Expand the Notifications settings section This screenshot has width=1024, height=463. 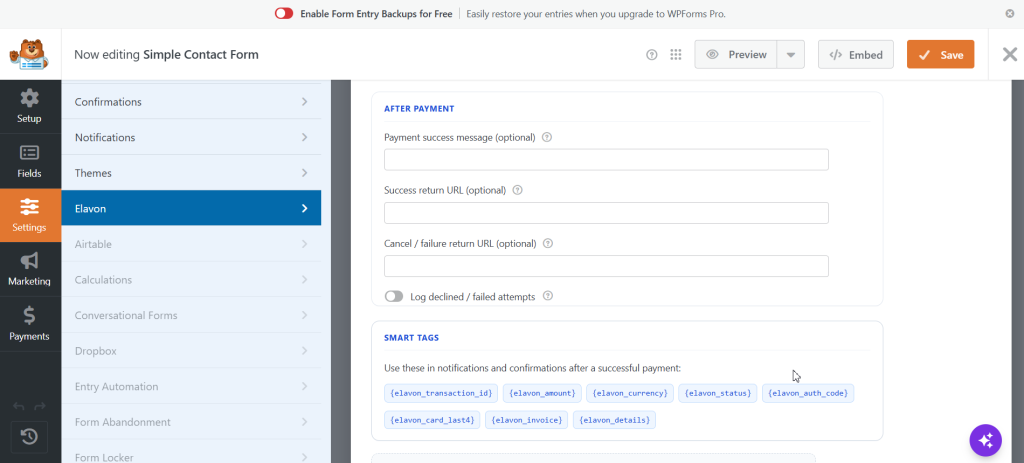tap(191, 137)
